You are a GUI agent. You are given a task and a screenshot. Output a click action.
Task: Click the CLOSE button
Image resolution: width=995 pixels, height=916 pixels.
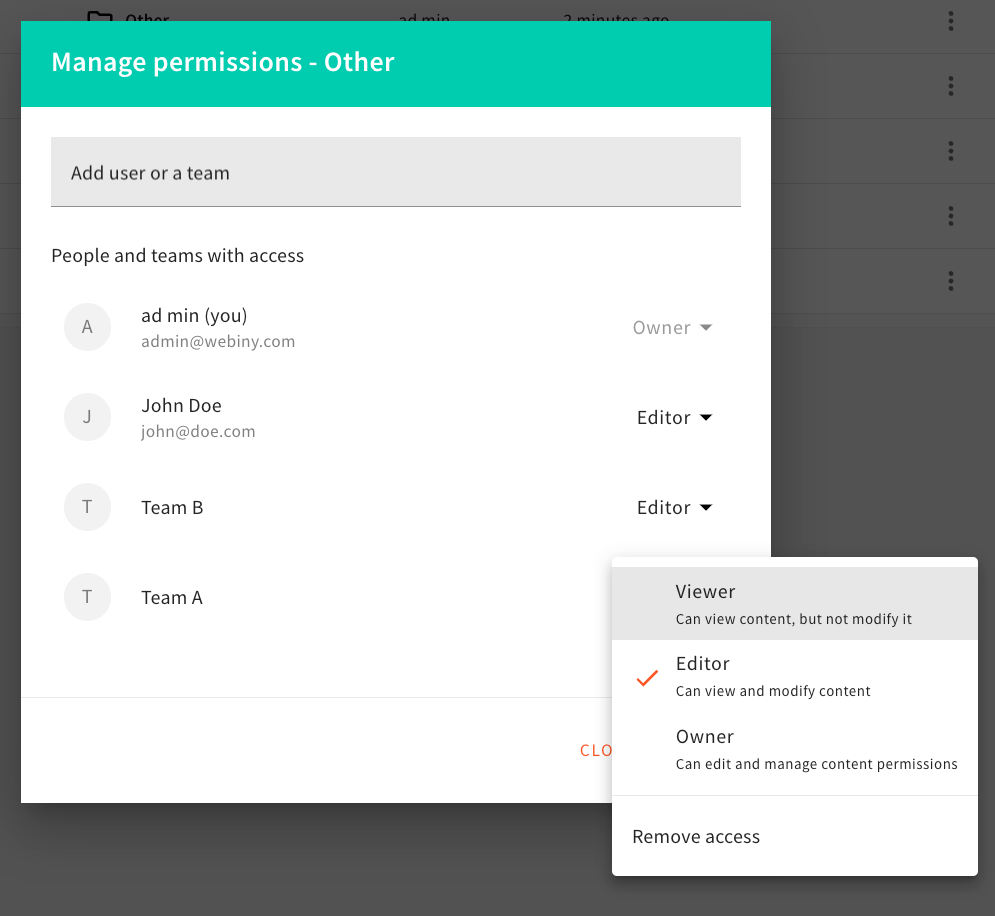click(598, 750)
